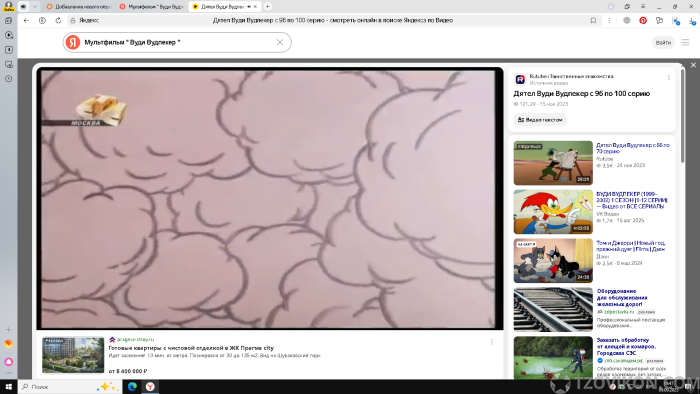The width and height of the screenshot is (700, 394).
Task: Clear the search query with the X icon
Action: (280, 42)
